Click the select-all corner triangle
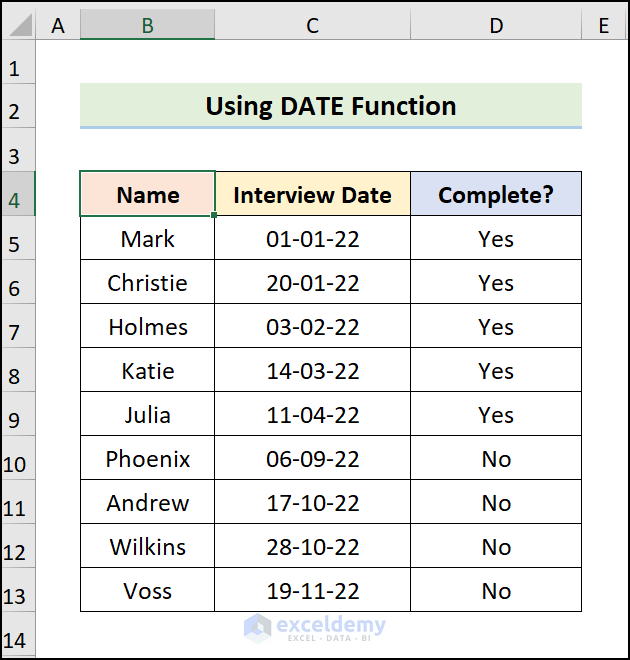This screenshot has height=660, width=630. 18,25
